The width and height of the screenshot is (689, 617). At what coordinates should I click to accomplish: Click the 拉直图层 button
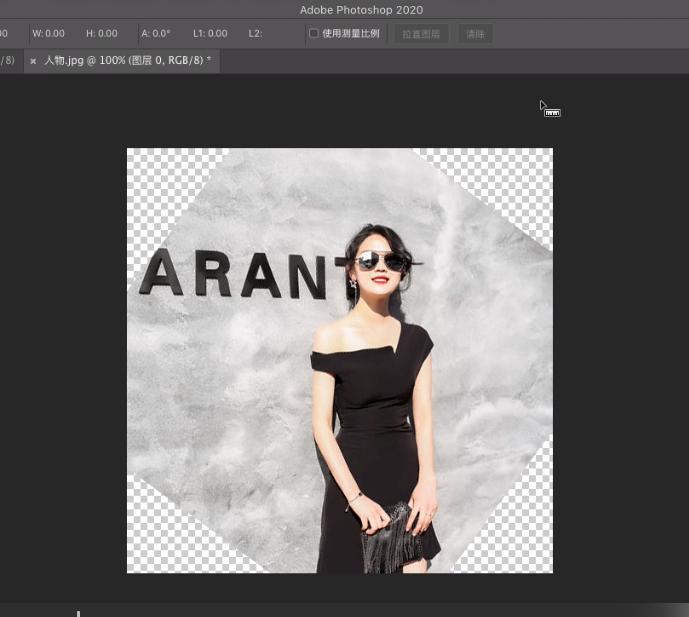click(x=420, y=34)
